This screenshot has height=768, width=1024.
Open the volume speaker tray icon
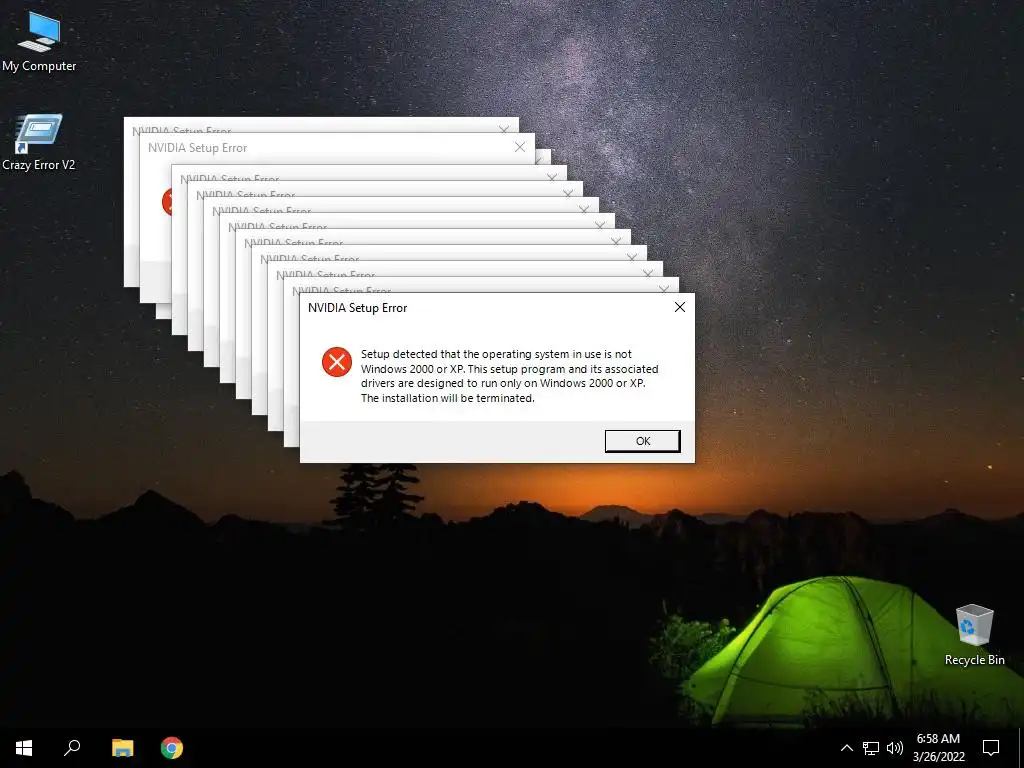895,748
